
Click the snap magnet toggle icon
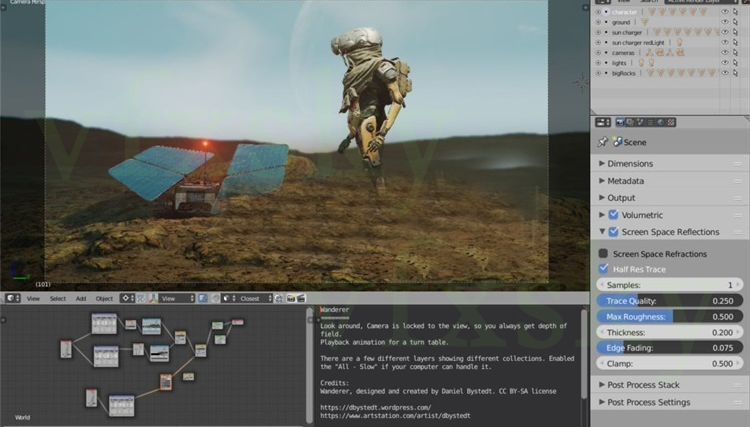(216, 298)
